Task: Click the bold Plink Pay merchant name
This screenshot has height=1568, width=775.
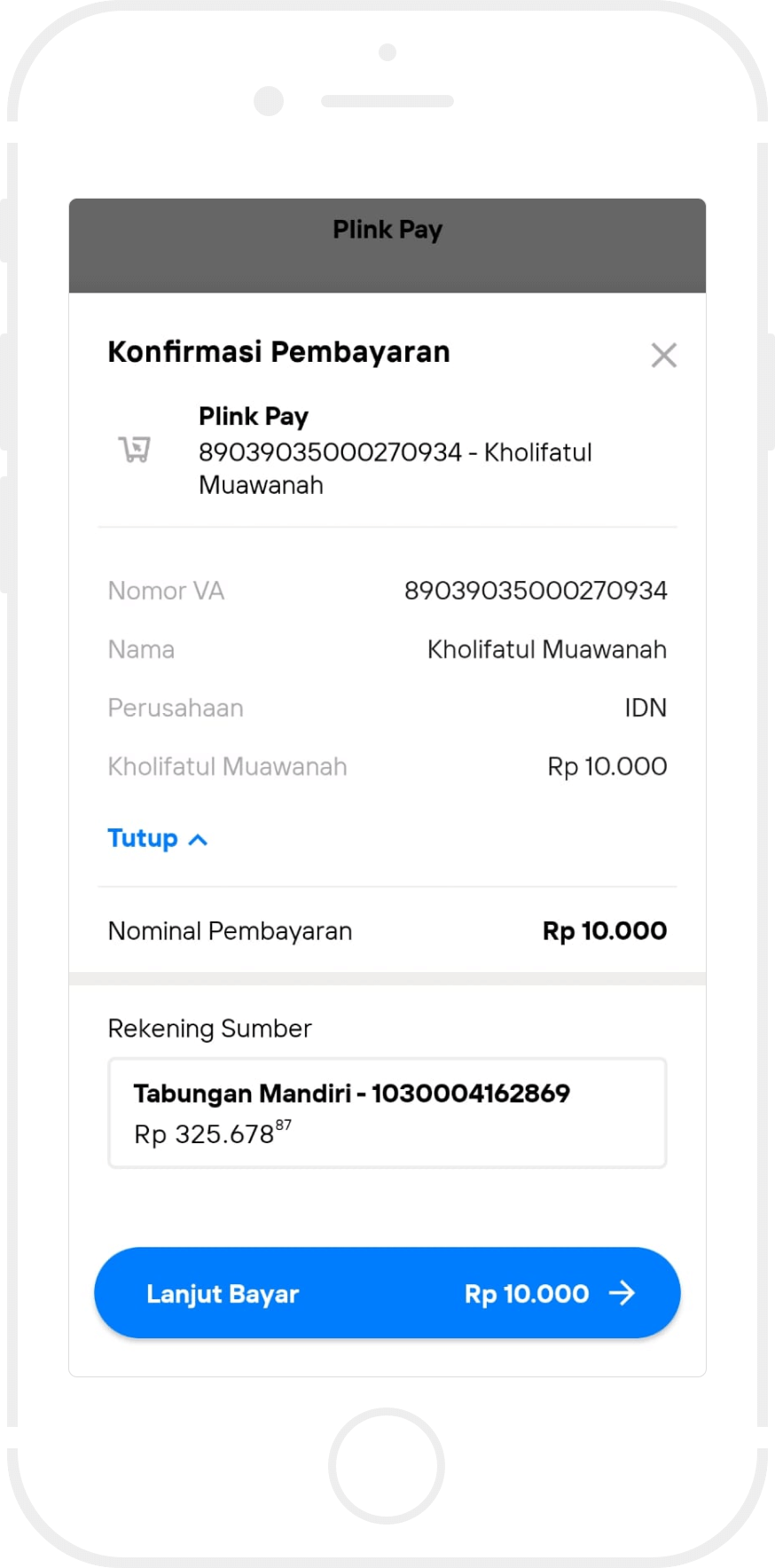Action: pos(254,416)
